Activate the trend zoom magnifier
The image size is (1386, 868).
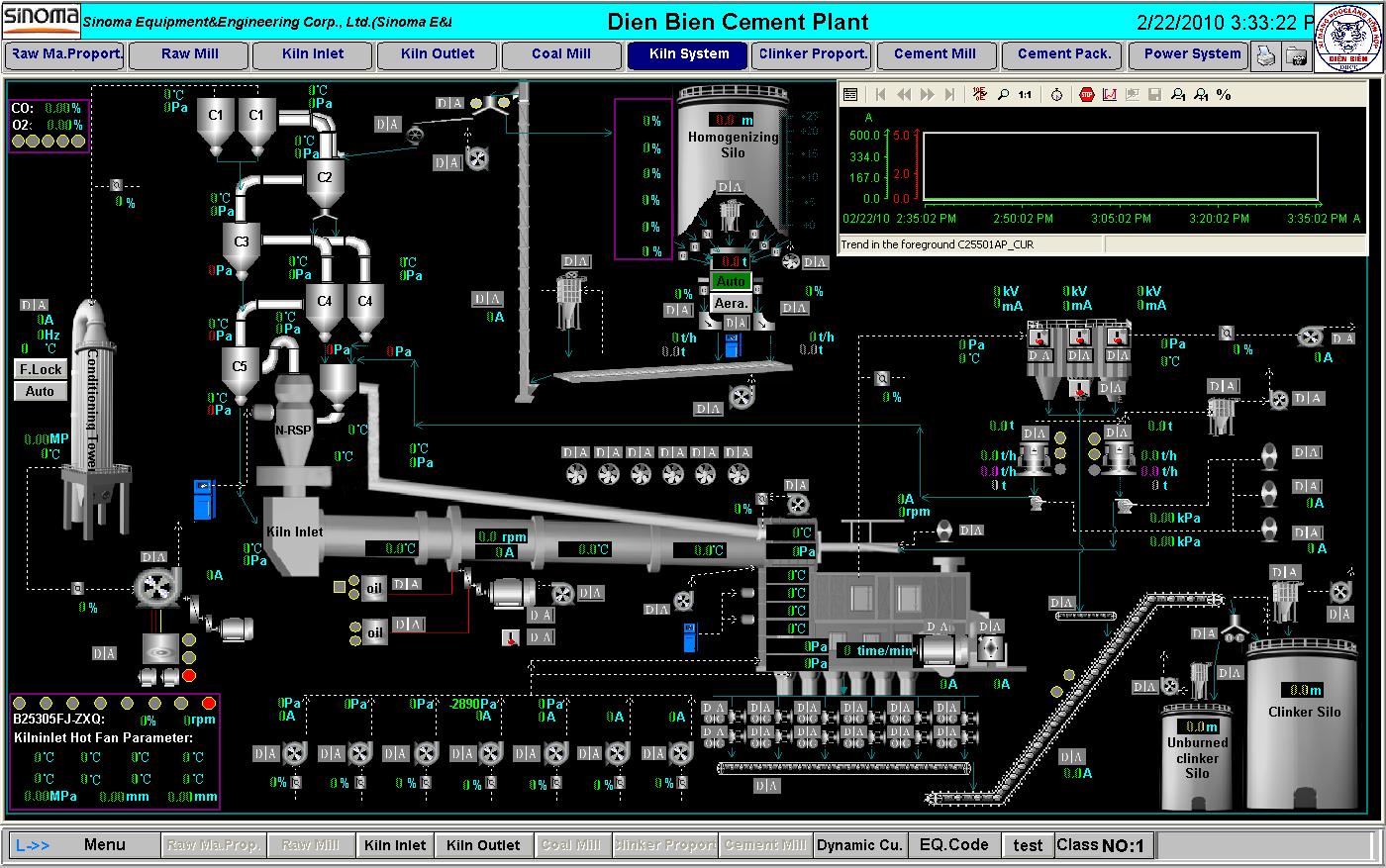(1003, 94)
